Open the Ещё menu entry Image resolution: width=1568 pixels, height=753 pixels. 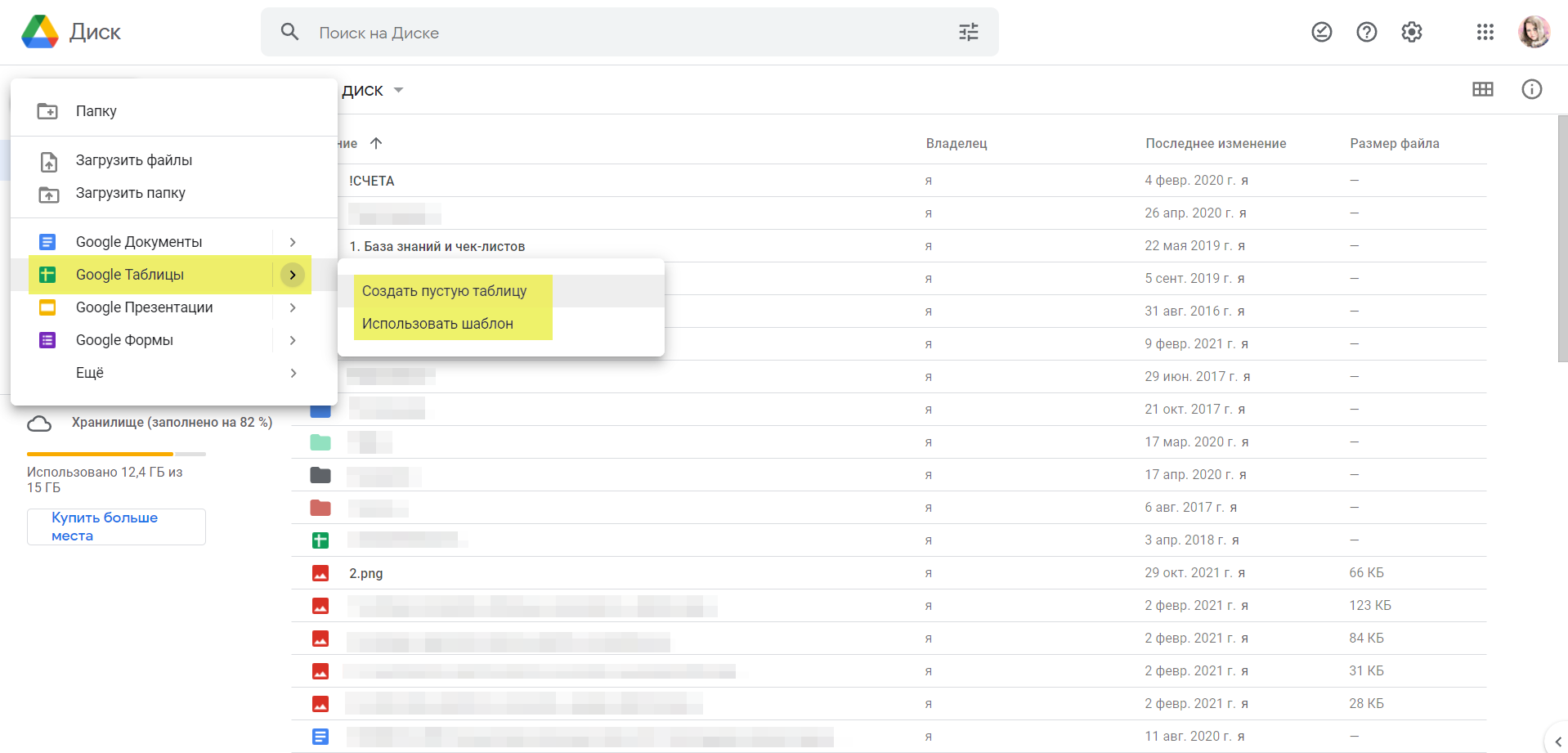point(174,373)
